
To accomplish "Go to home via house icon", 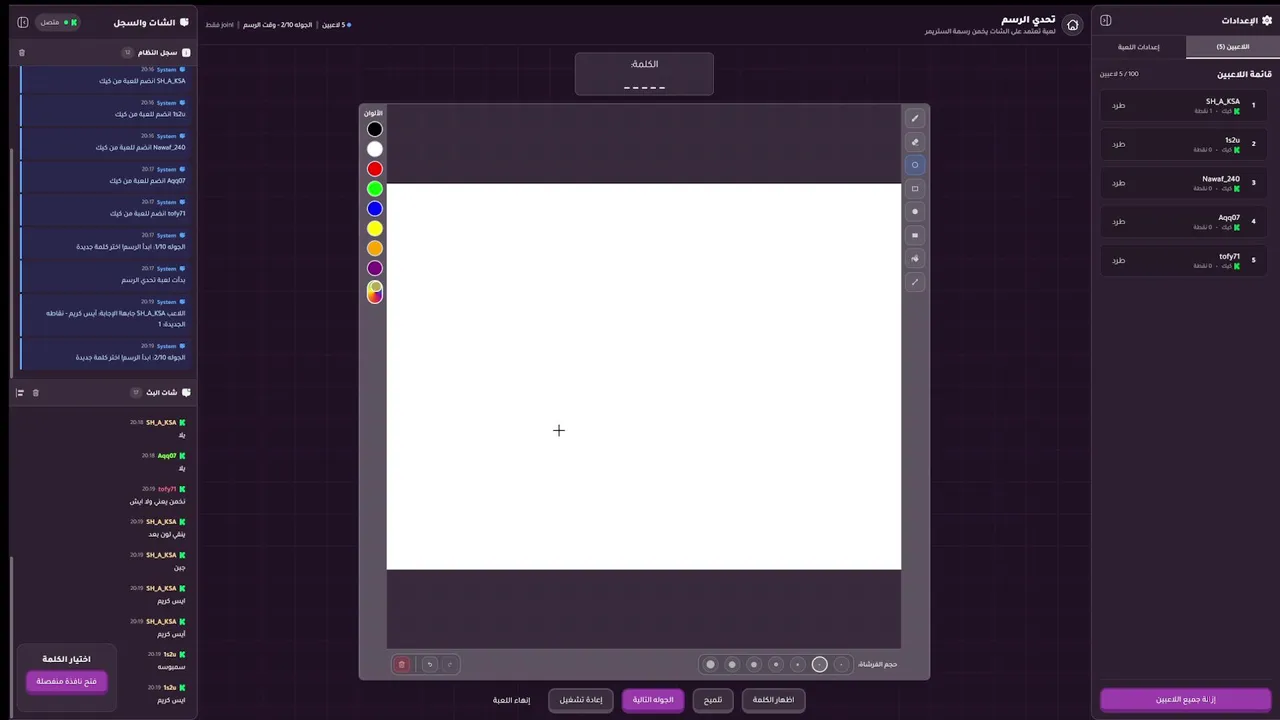I will coord(1073,25).
